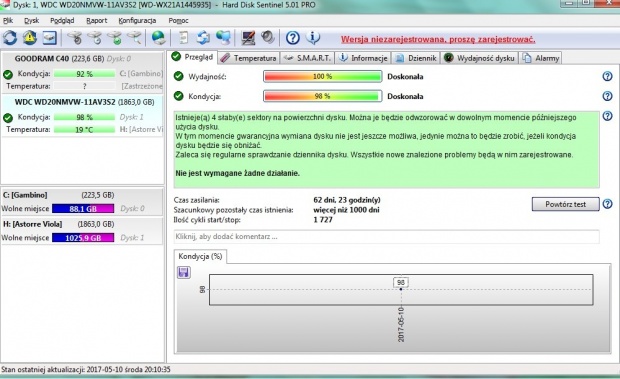Click the monitor with pen configuration icon
This screenshot has width=620, height=379.
click(x=248, y=38)
